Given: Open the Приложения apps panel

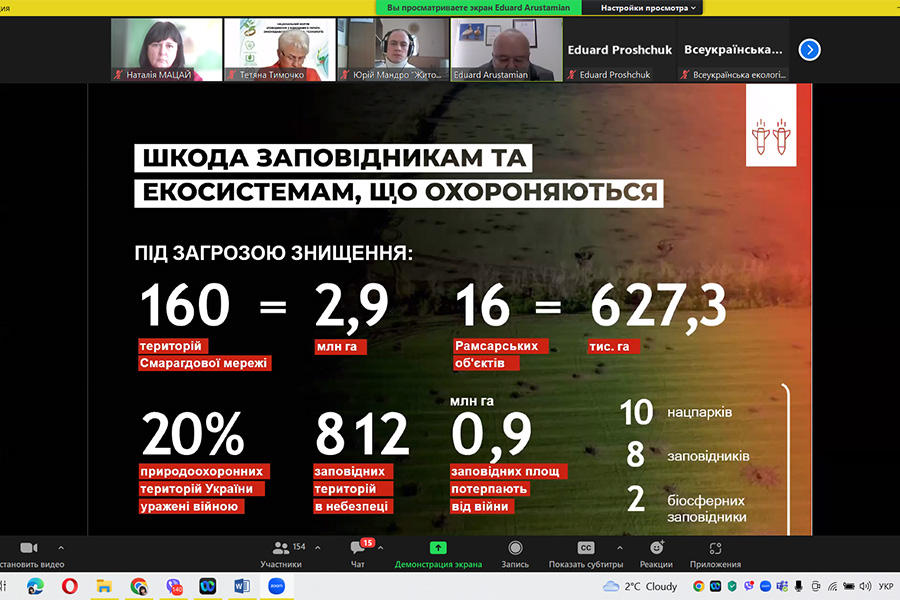Looking at the screenshot, I should click(715, 555).
